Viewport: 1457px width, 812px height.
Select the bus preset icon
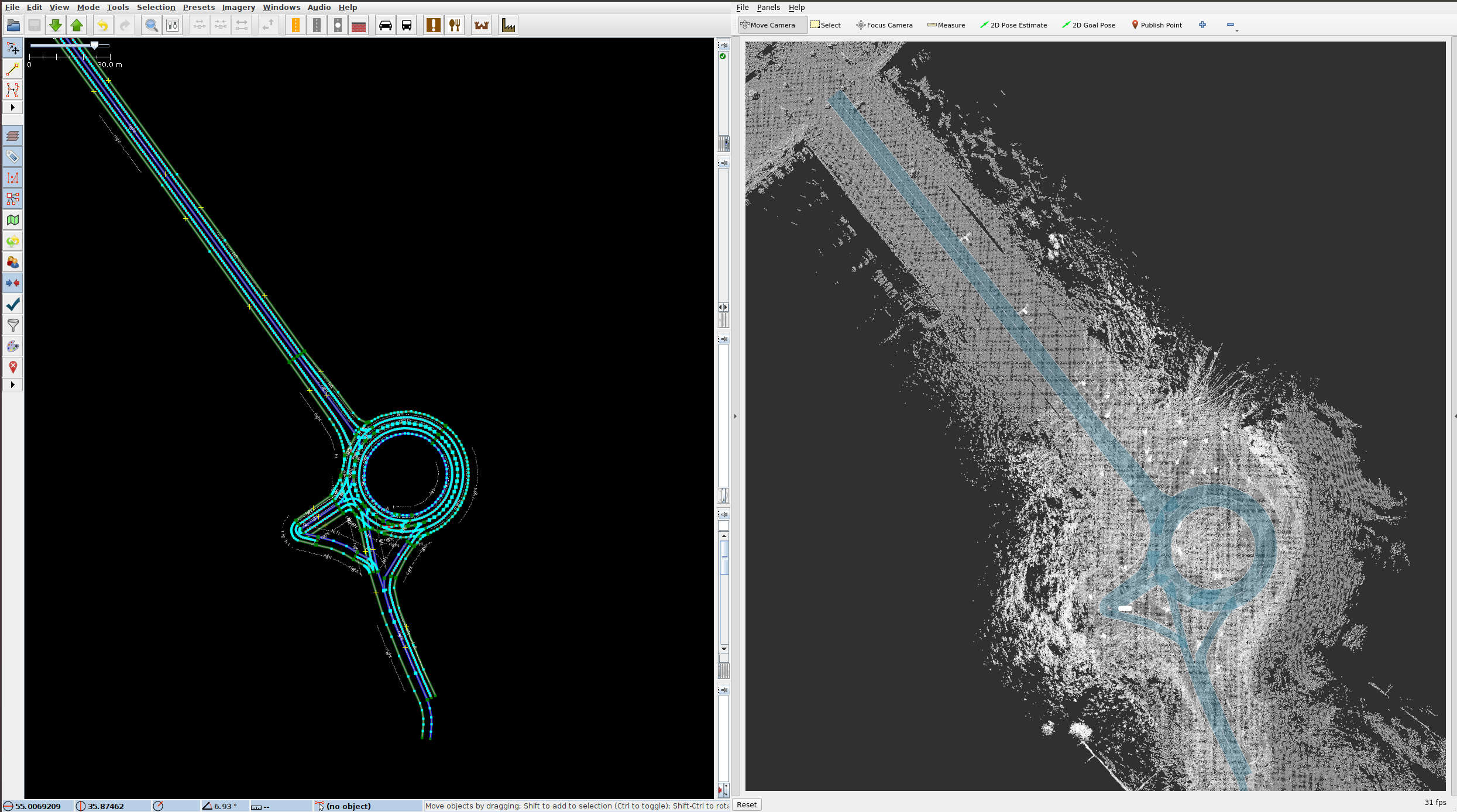pos(407,25)
